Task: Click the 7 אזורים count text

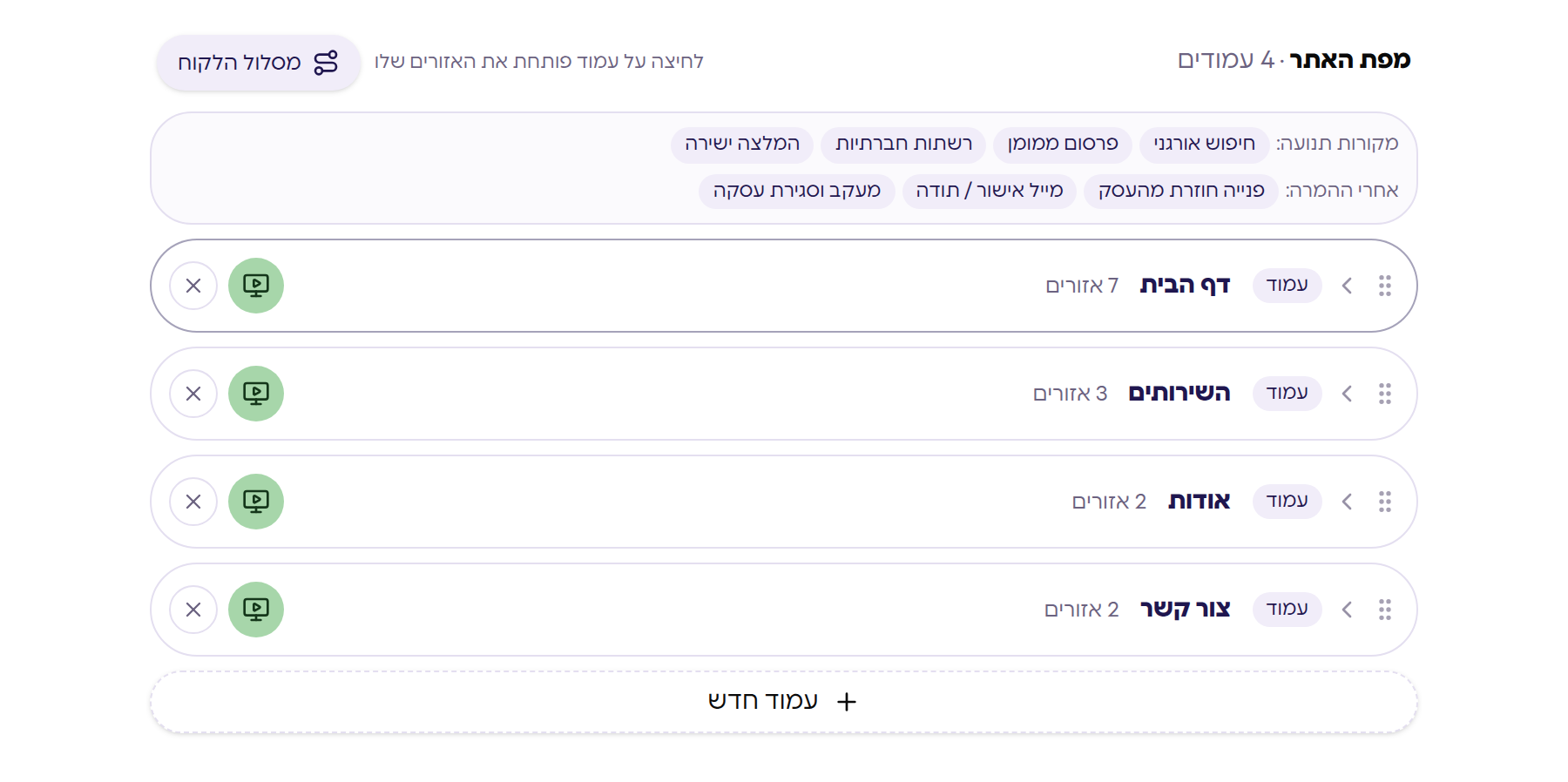Action: (1082, 286)
